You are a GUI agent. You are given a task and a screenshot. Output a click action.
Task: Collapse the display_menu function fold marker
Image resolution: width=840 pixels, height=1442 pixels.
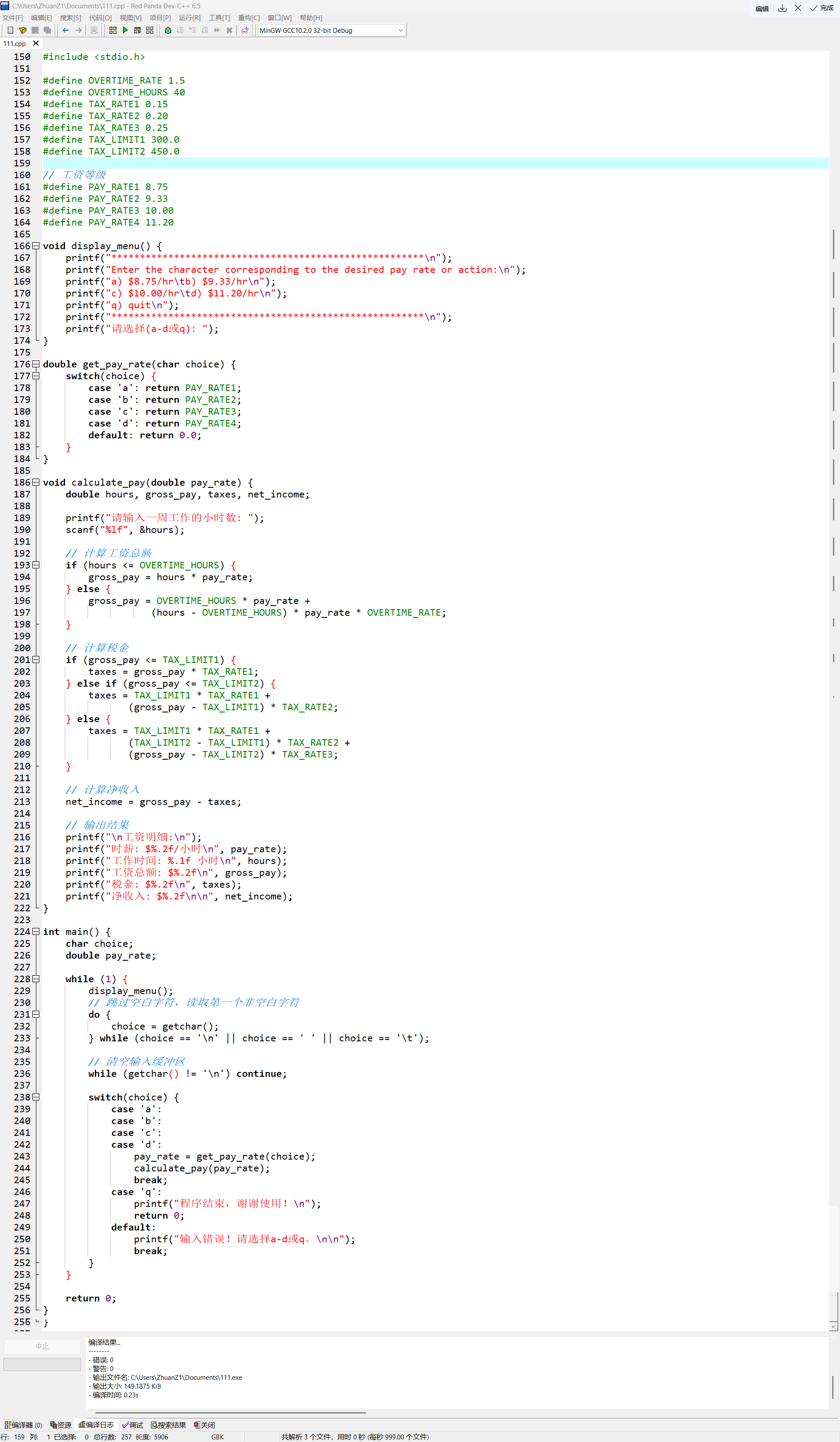[36, 246]
